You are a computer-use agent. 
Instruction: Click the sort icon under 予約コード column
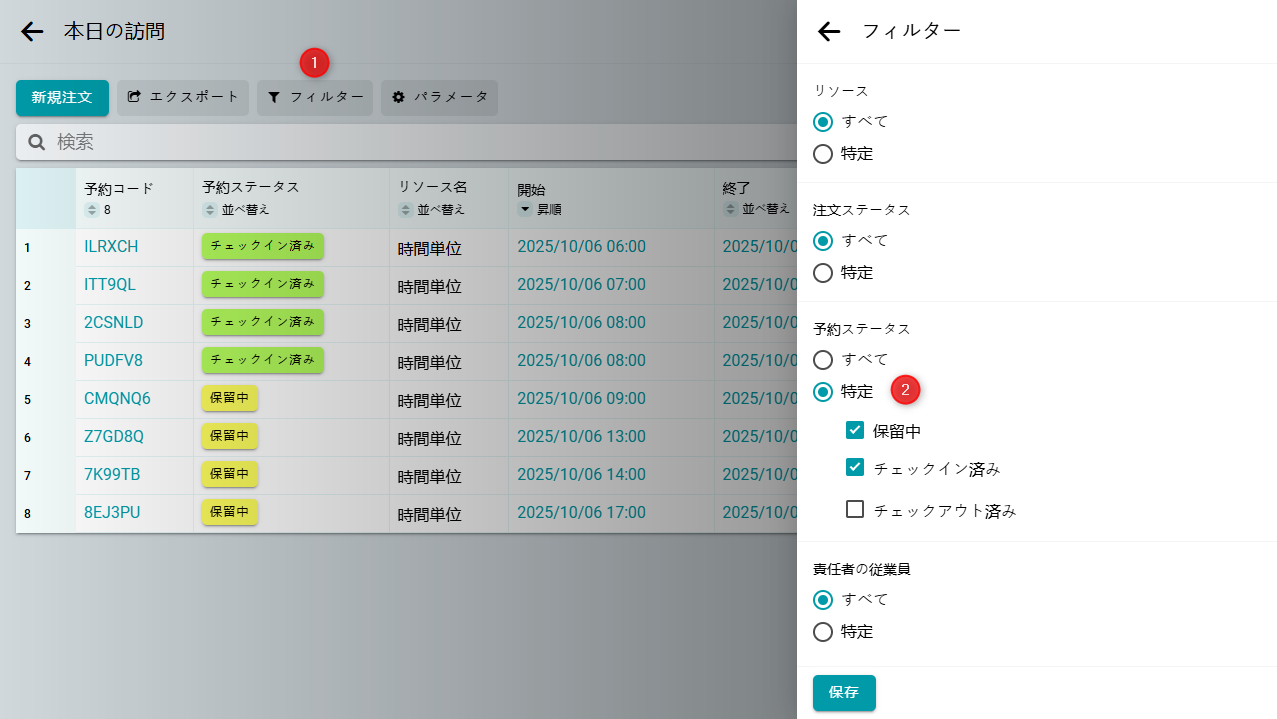92,210
